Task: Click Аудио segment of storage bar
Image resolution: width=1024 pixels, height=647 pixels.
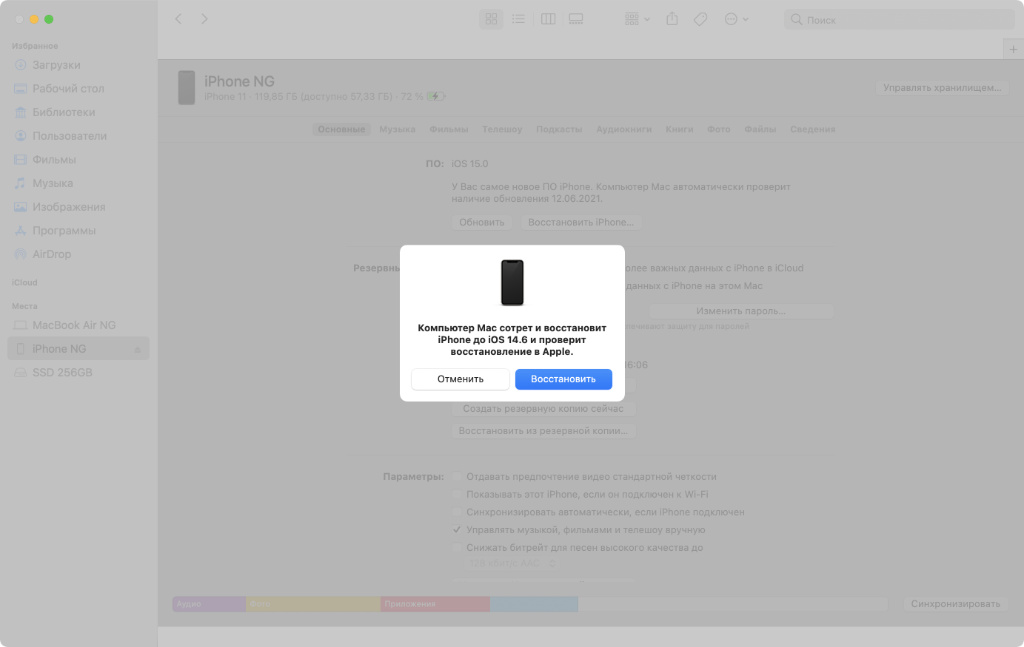Action: [209, 604]
